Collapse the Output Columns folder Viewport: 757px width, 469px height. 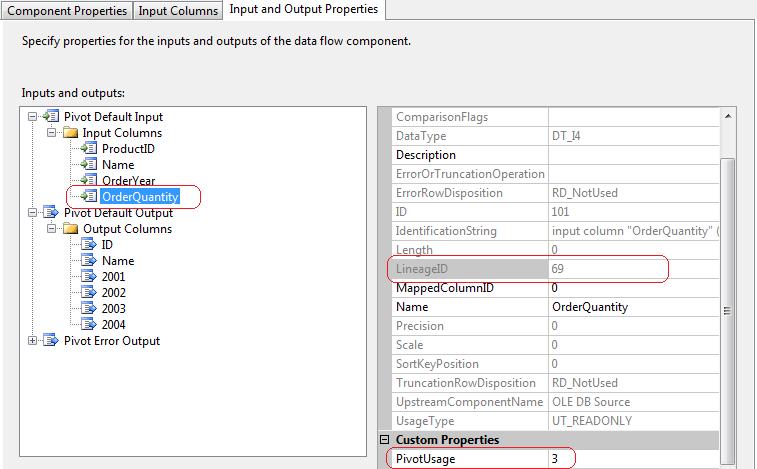pyautogui.click(x=51, y=229)
